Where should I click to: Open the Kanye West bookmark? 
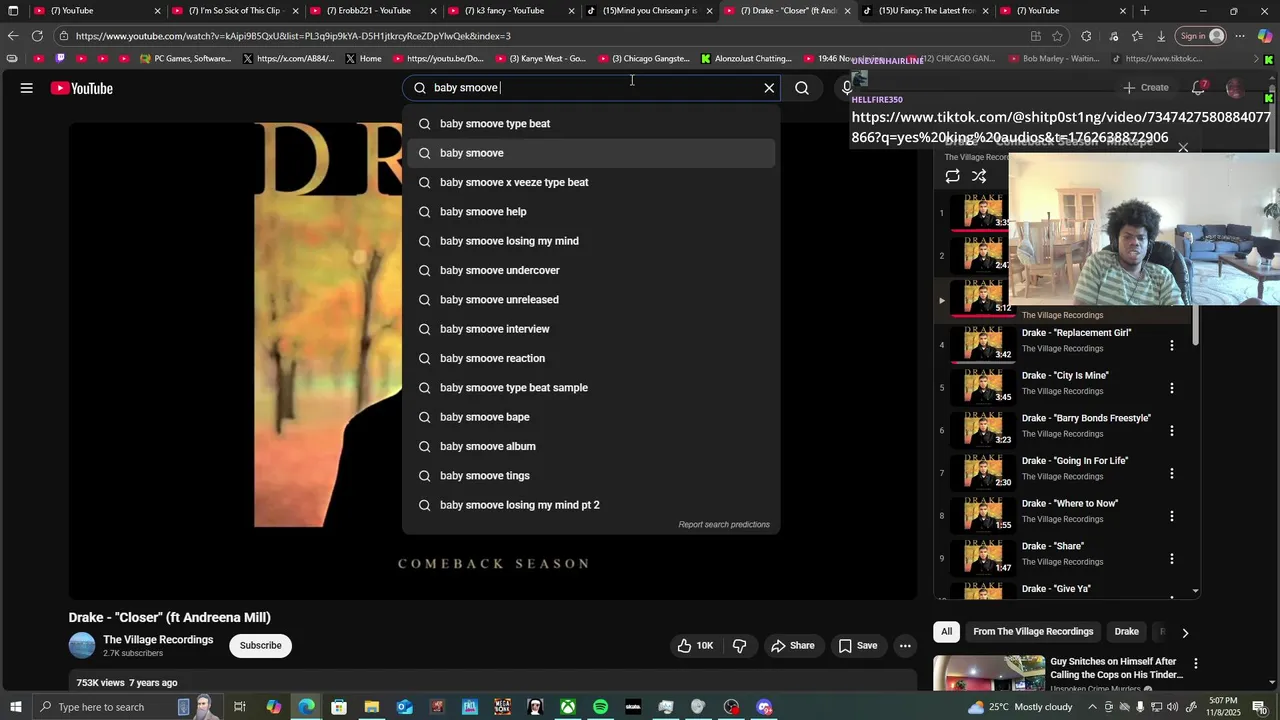pyautogui.click(x=540, y=59)
